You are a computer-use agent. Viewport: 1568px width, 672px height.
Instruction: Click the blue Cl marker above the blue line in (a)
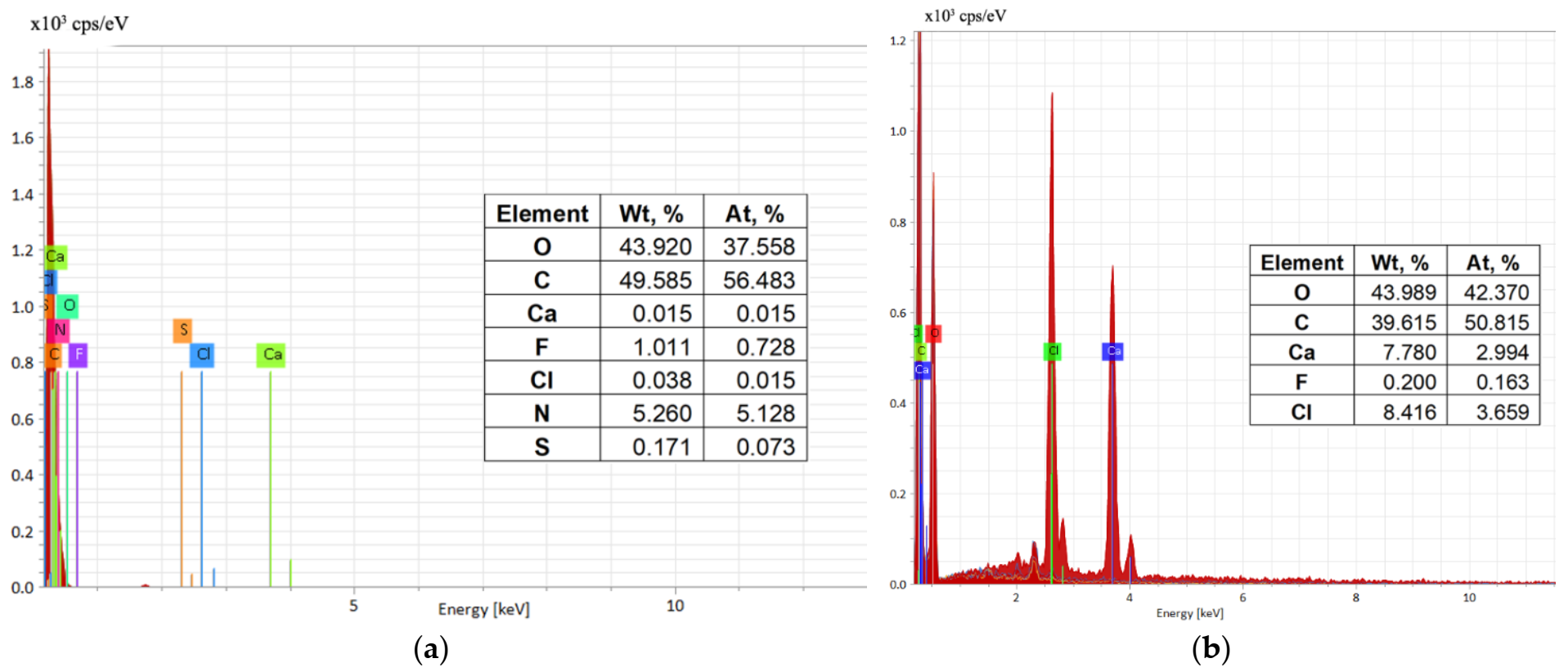pyautogui.click(x=203, y=354)
